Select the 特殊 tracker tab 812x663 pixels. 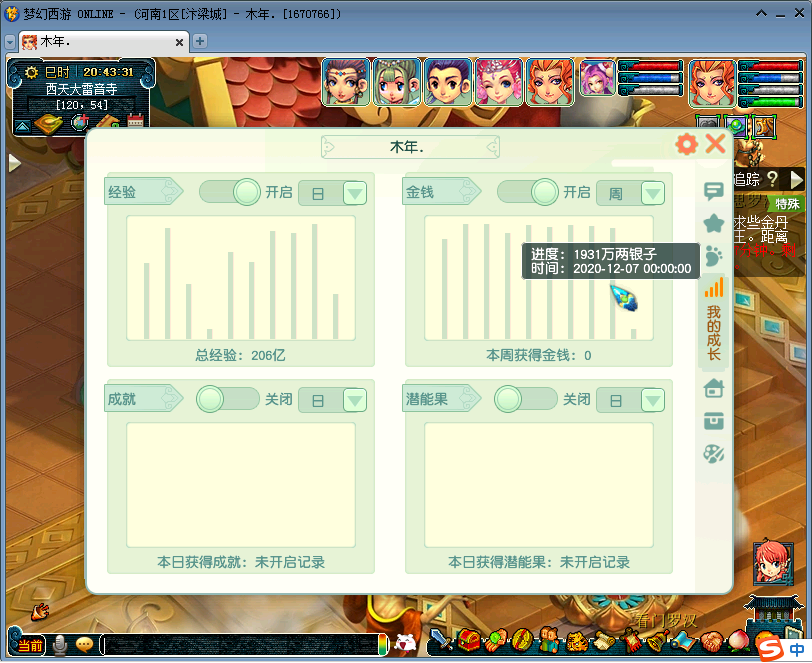click(x=787, y=204)
